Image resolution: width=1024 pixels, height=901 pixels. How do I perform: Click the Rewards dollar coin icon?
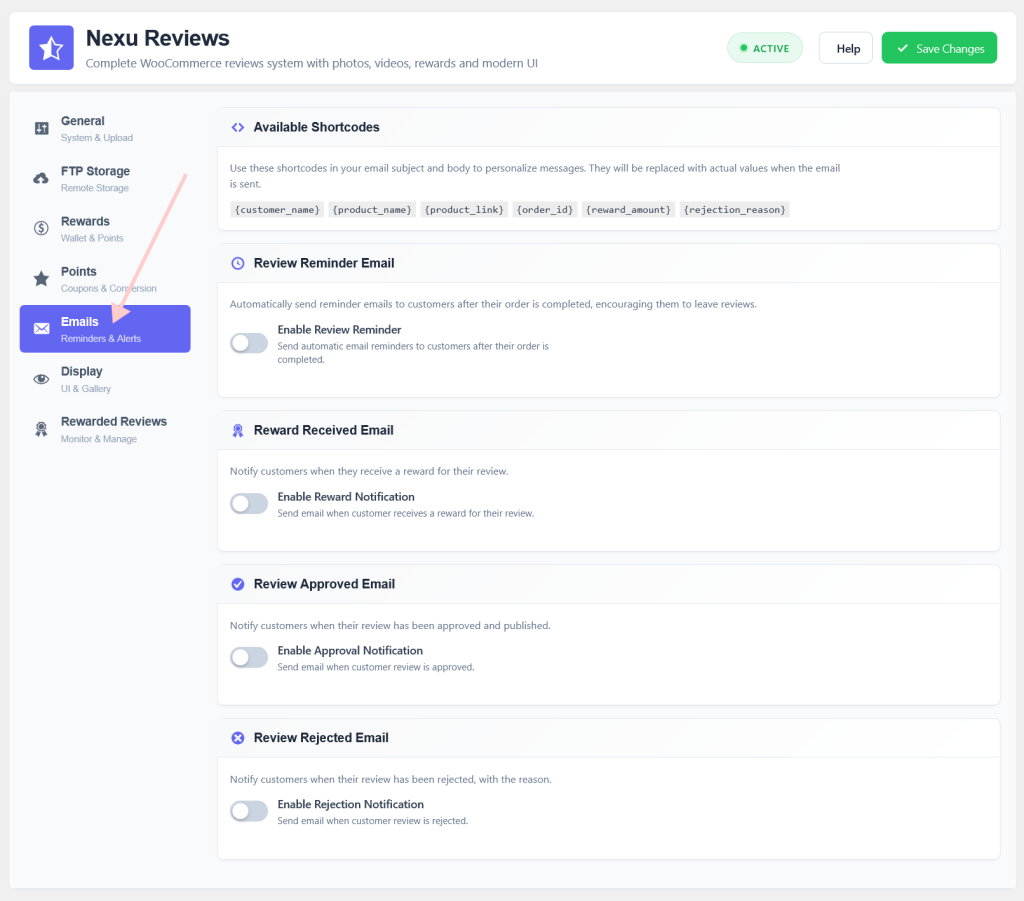[41, 228]
